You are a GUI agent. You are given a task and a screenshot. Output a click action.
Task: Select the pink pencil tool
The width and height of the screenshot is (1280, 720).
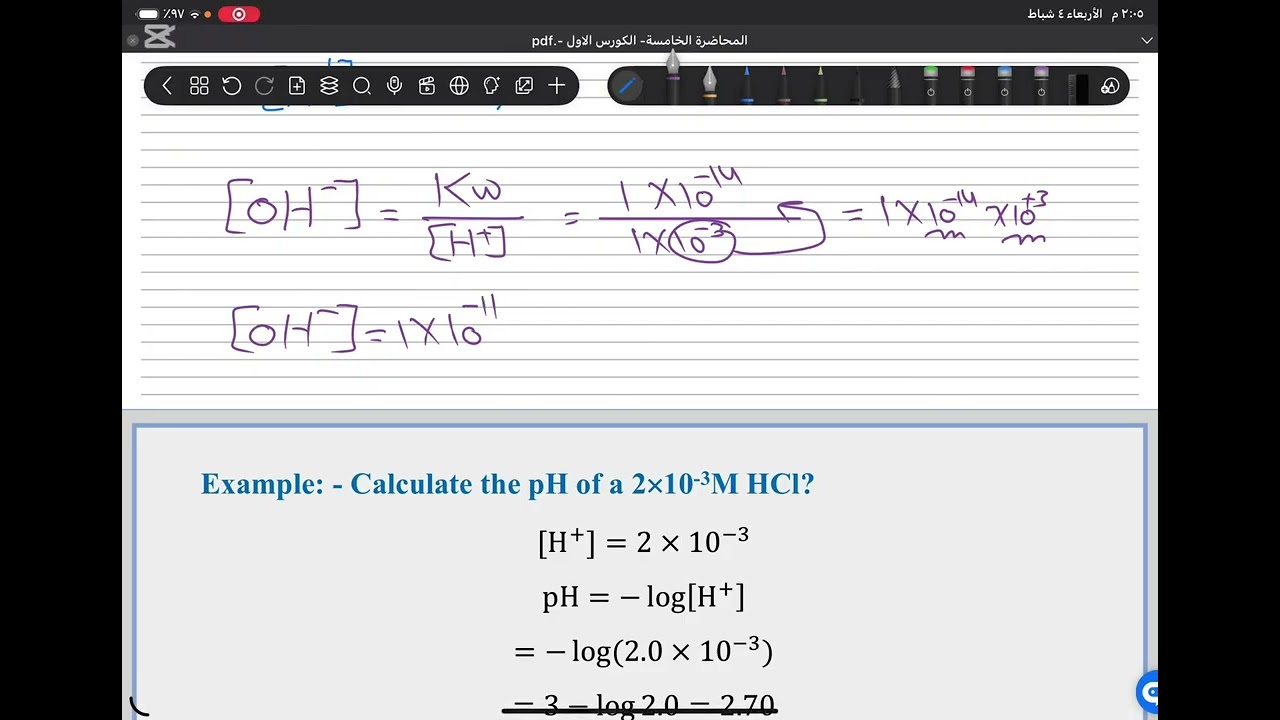784,85
